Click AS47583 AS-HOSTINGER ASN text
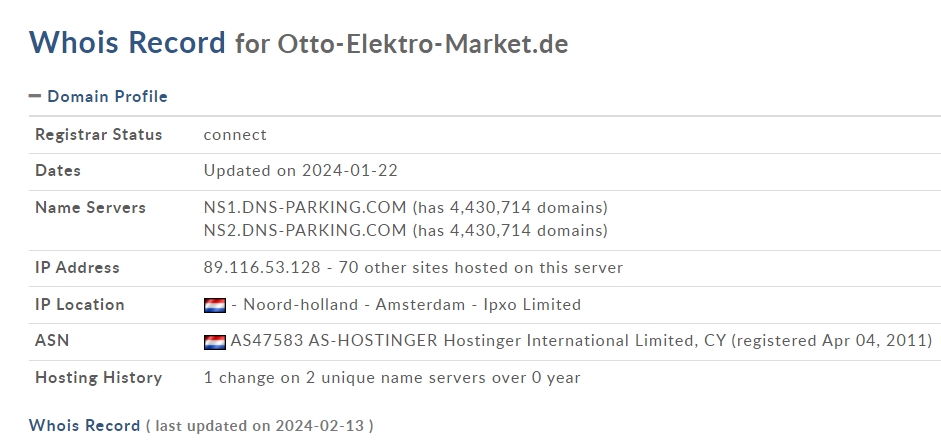The image size is (941, 444). tap(334, 341)
